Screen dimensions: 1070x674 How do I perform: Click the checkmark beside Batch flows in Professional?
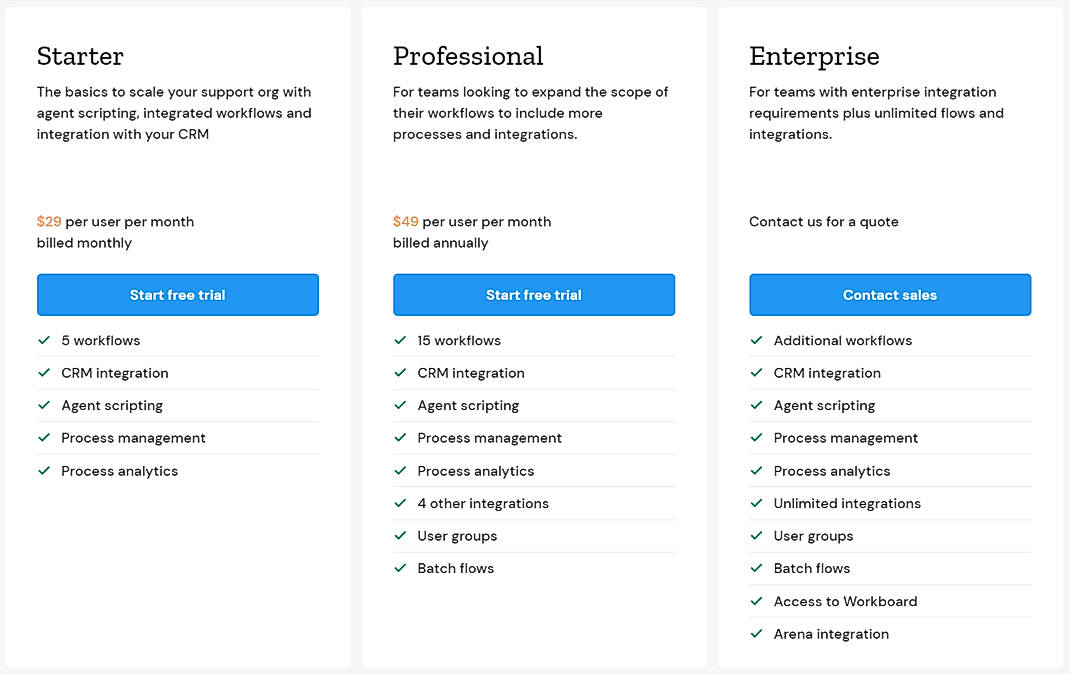pyautogui.click(x=400, y=568)
